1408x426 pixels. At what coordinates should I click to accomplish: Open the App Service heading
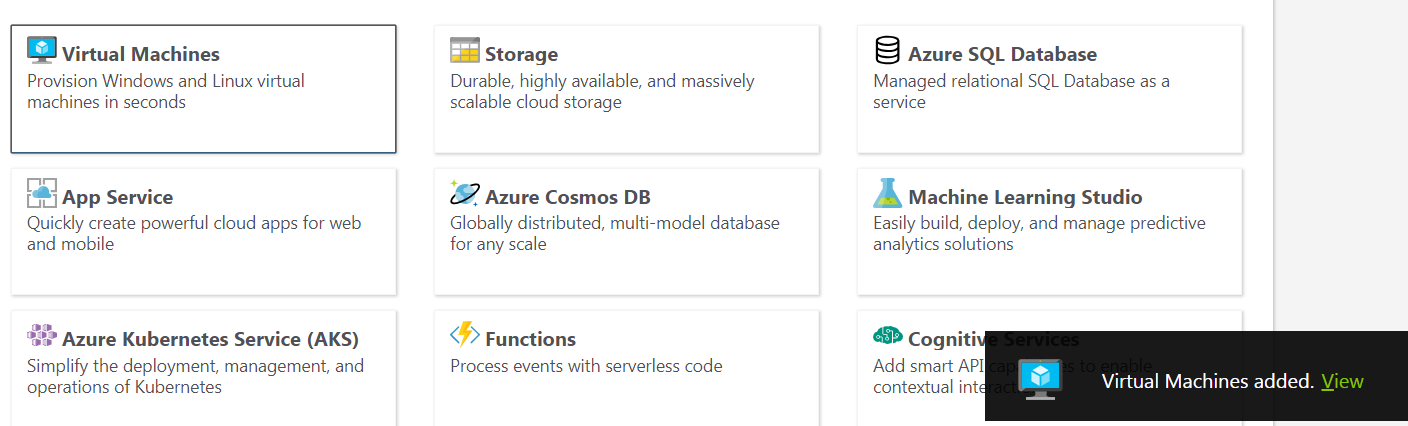pyautogui.click(x=117, y=197)
